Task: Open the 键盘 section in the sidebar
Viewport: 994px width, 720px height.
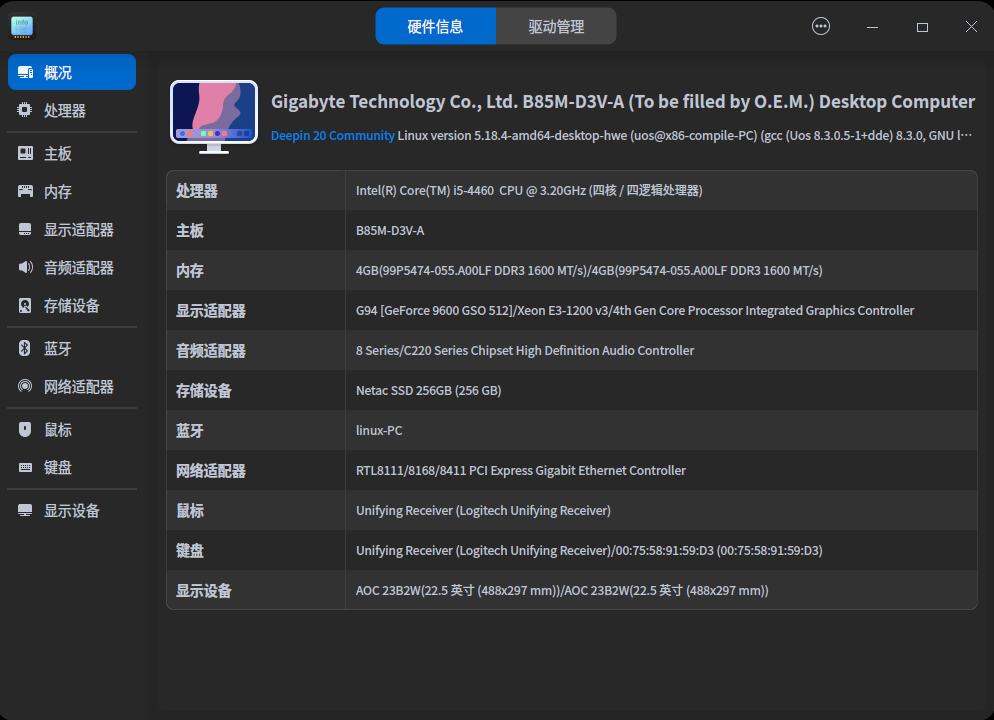Action: (x=55, y=467)
